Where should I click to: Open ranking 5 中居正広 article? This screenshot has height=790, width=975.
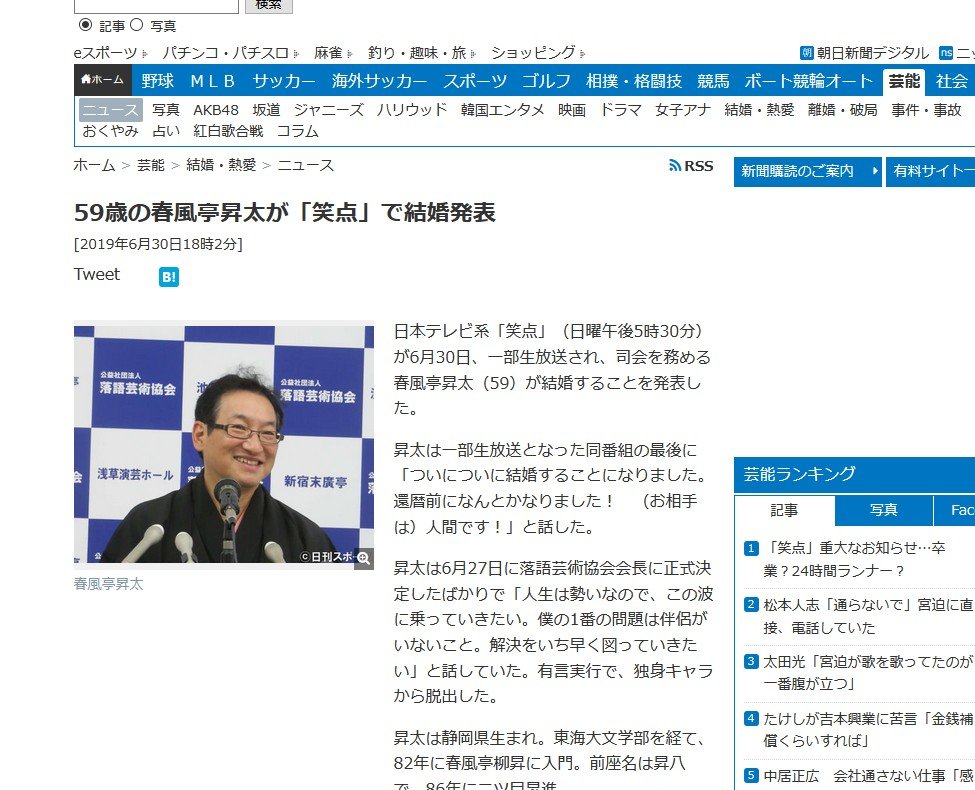(869, 776)
